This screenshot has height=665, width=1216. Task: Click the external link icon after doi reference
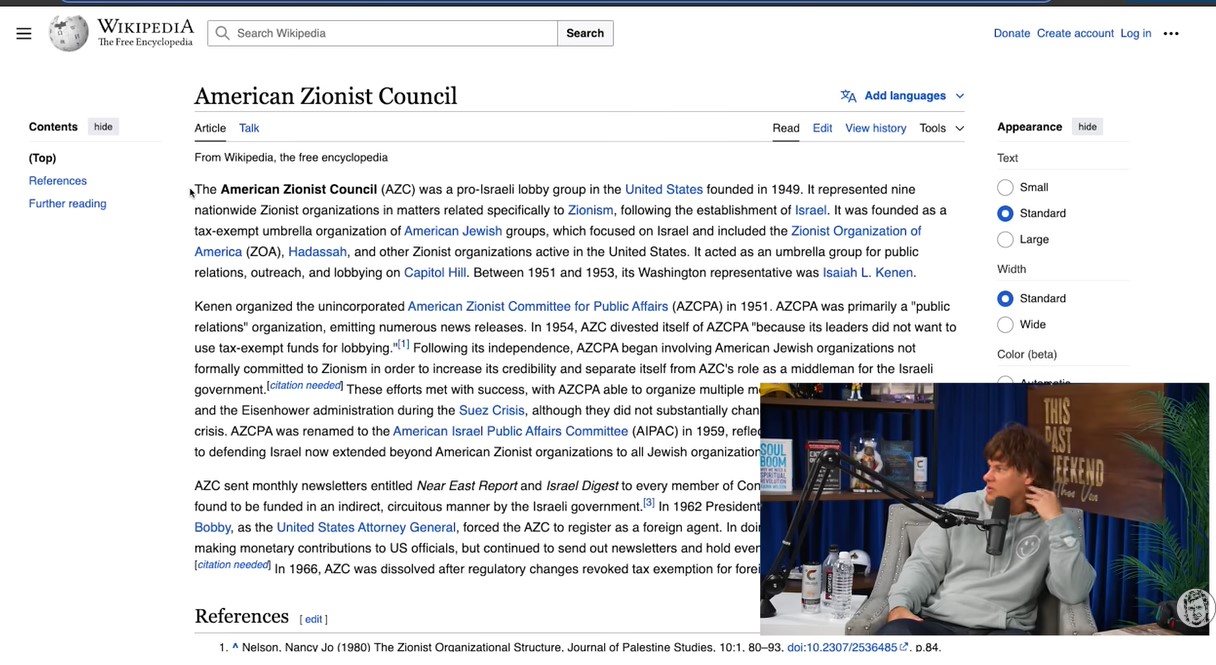tap(904, 647)
